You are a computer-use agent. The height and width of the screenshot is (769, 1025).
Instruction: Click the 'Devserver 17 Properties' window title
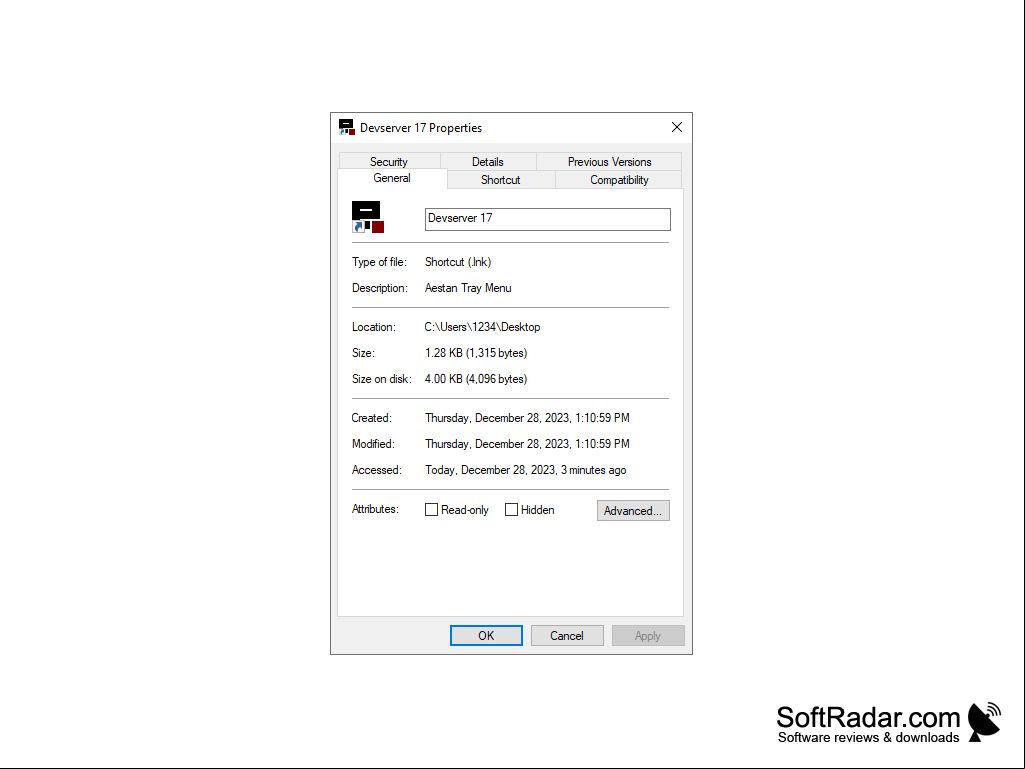click(421, 128)
